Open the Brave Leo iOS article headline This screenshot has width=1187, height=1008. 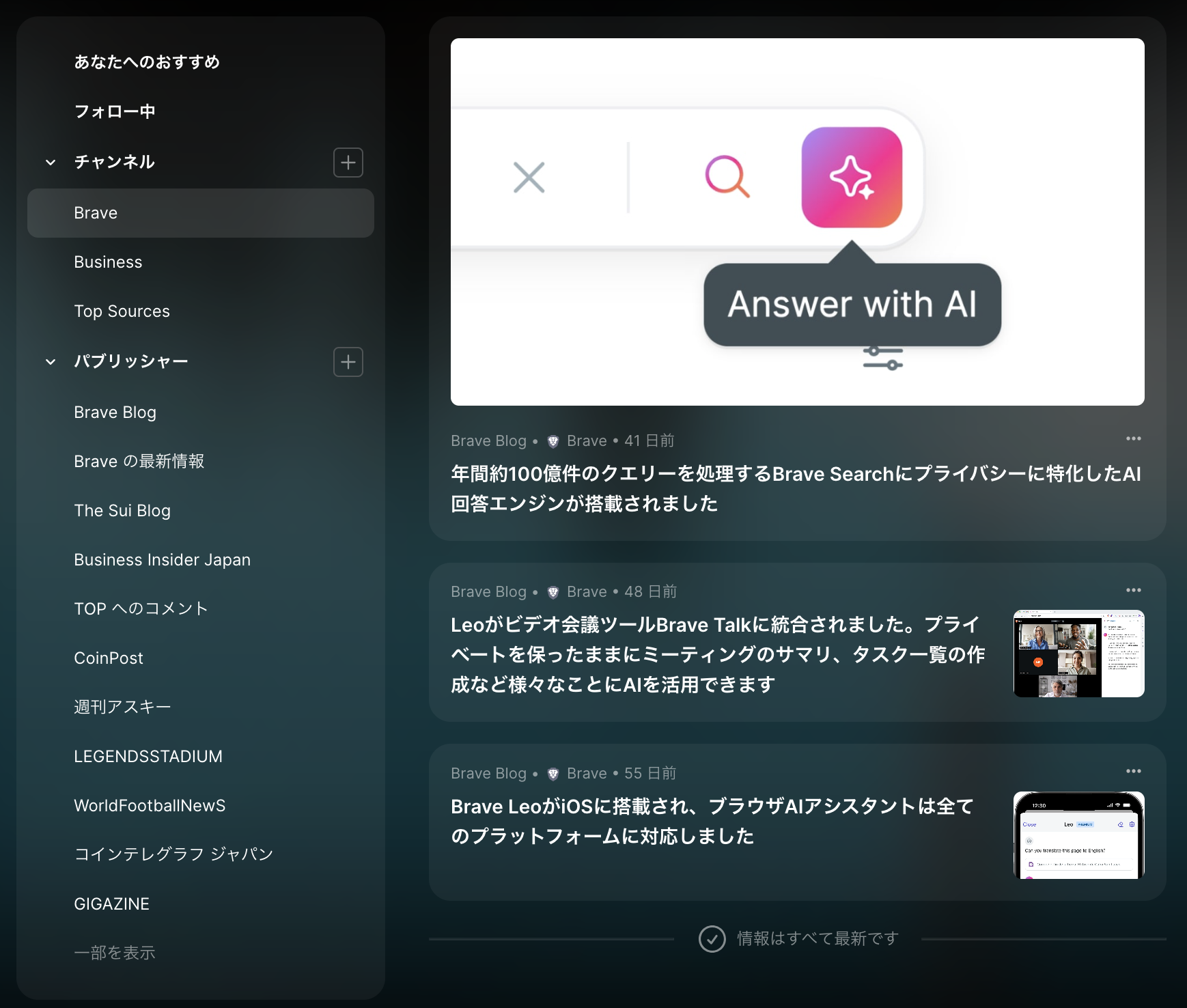pyautogui.click(x=712, y=822)
